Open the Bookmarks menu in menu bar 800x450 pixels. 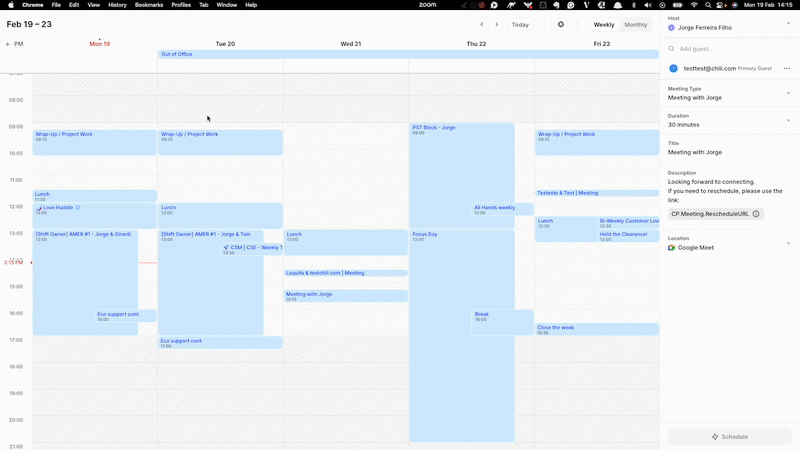click(149, 5)
